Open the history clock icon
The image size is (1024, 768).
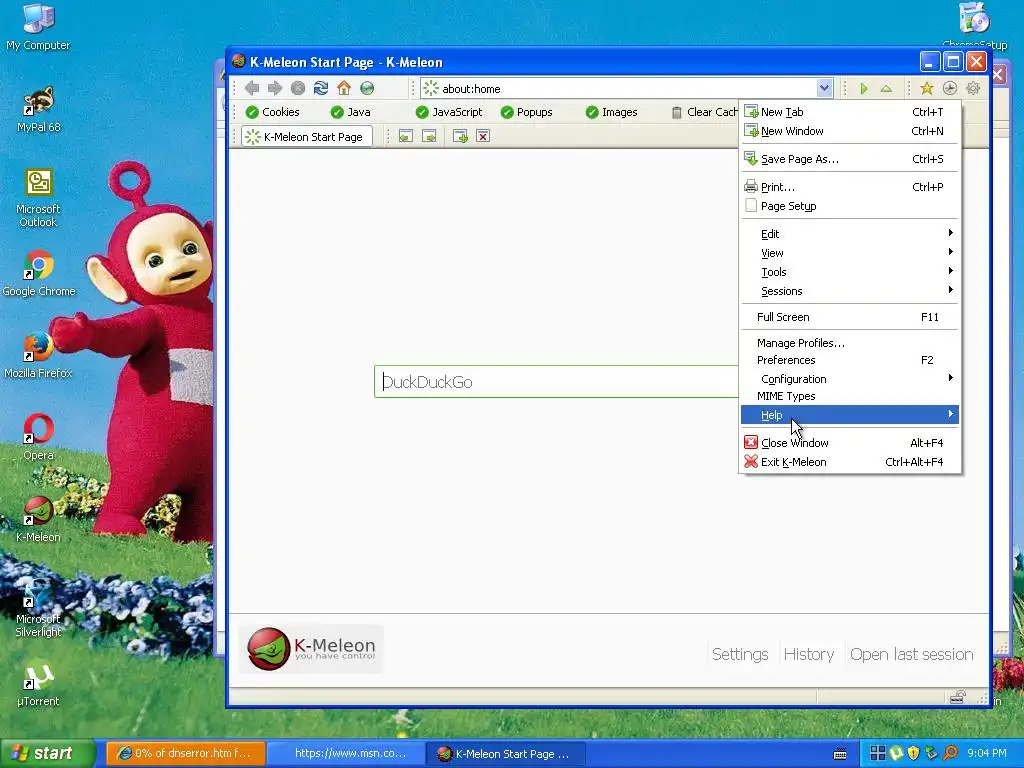point(950,88)
